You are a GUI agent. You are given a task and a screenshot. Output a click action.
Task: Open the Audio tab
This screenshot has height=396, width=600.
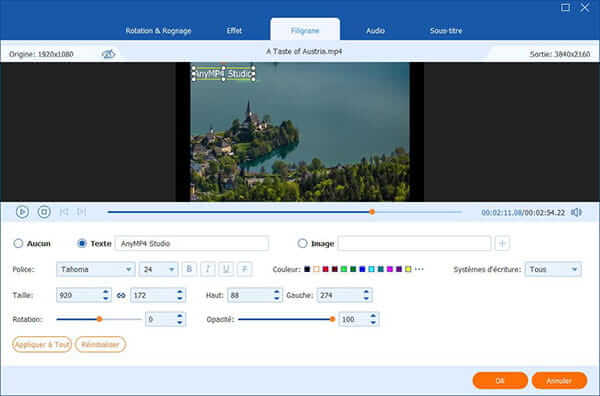tap(375, 31)
